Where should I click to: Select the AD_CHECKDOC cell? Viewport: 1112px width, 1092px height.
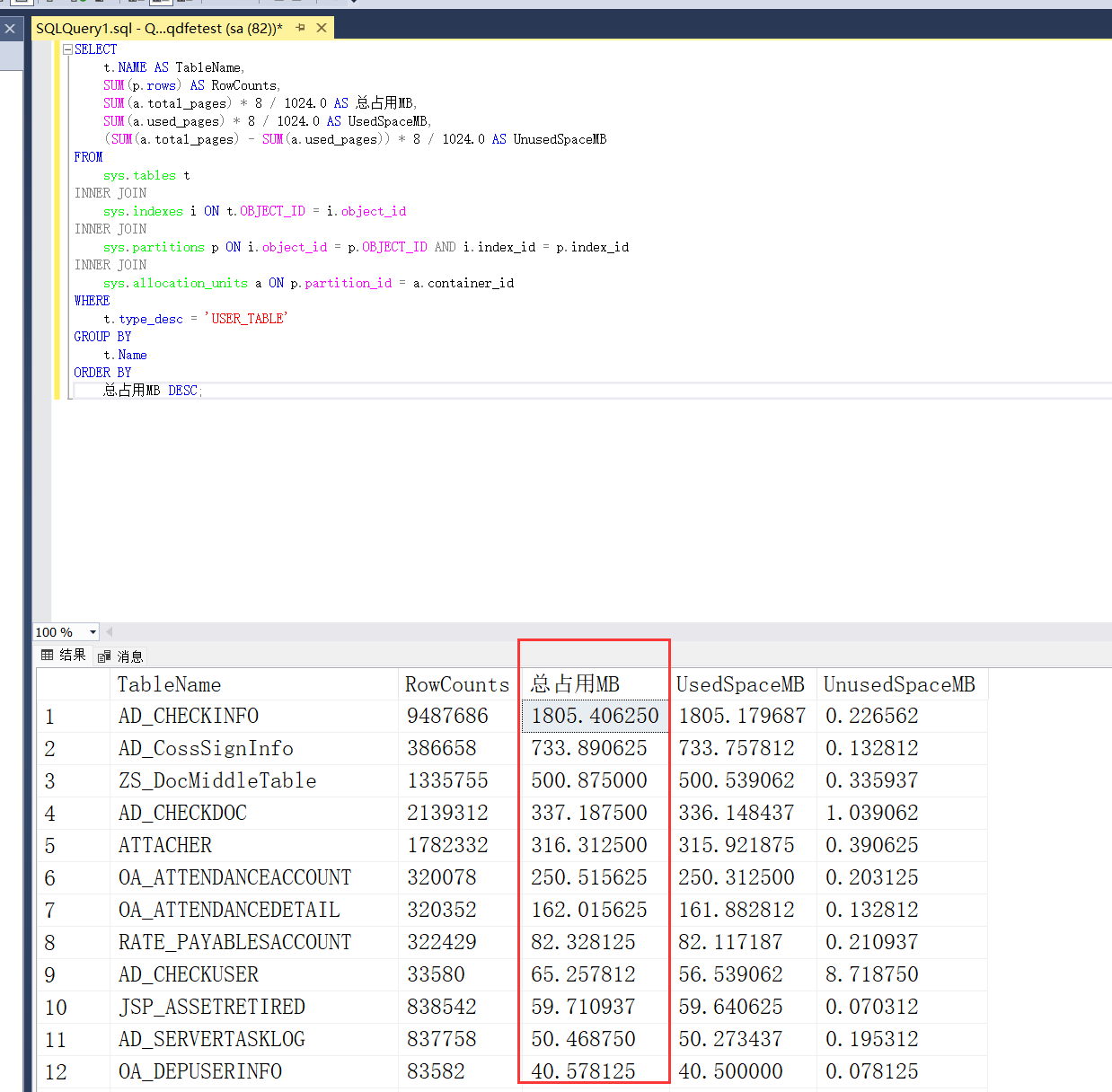pyautogui.click(x=254, y=813)
